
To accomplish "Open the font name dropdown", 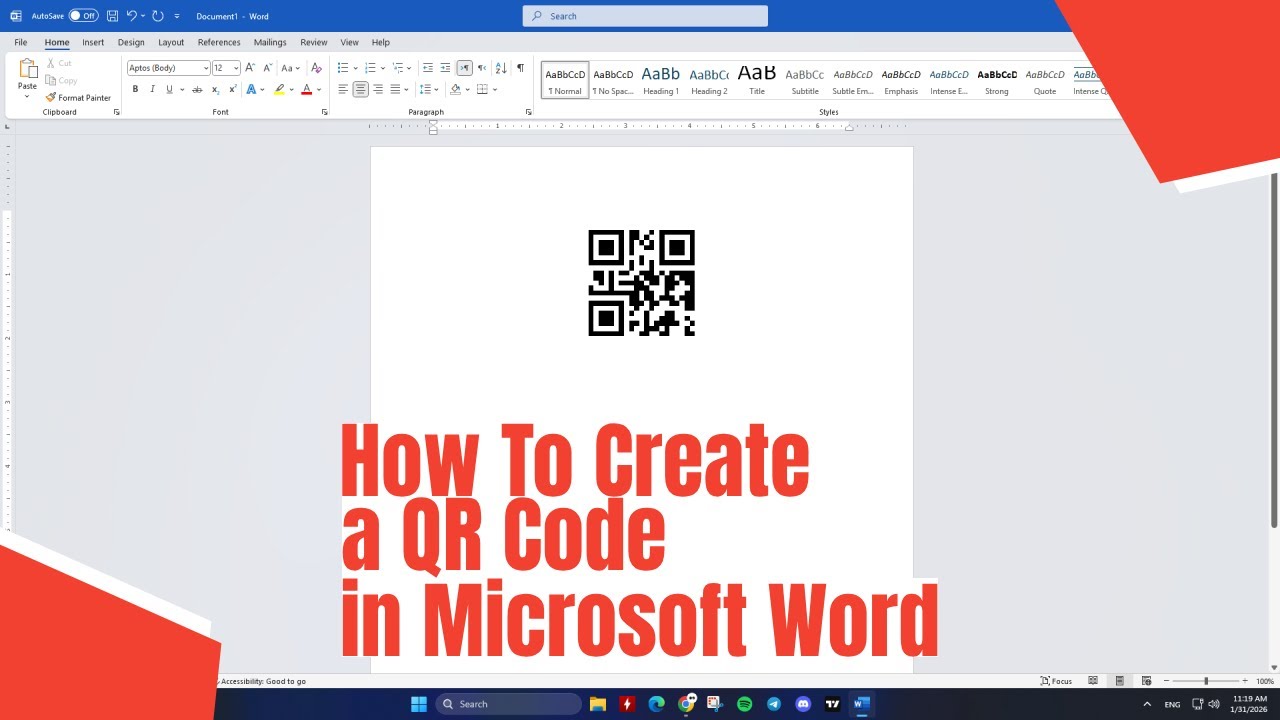I will coord(206,68).
